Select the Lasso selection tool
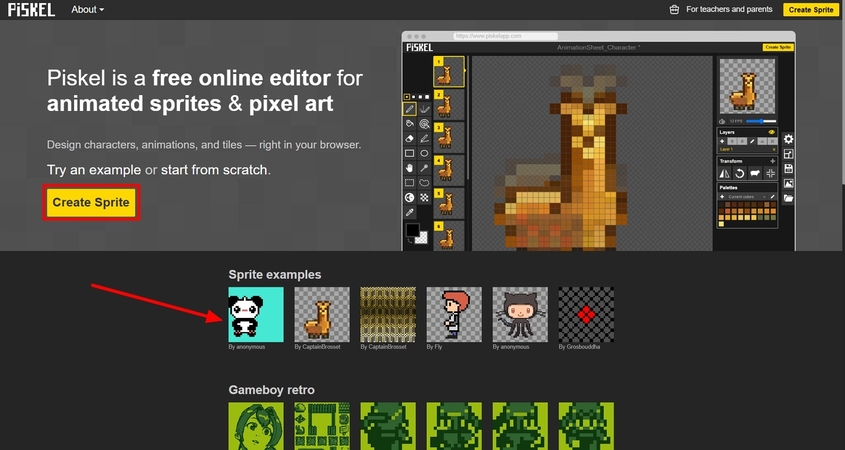This screenshot has width=845, height=450. (425, 183)
